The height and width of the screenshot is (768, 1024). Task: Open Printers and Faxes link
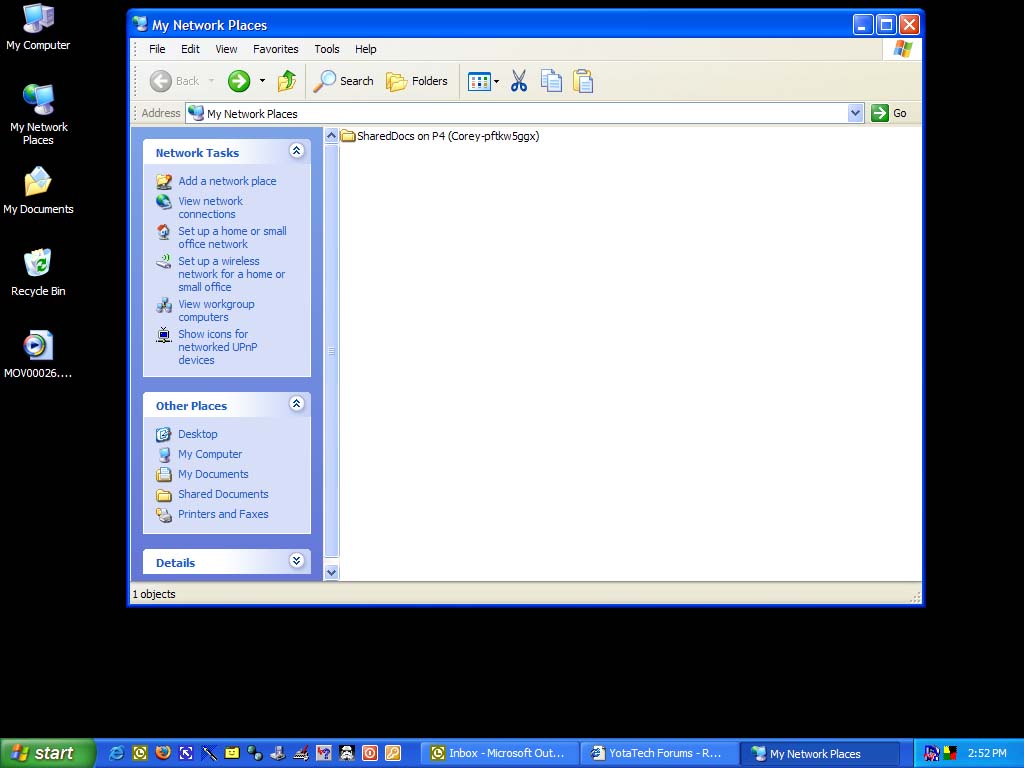click(223, 515)
